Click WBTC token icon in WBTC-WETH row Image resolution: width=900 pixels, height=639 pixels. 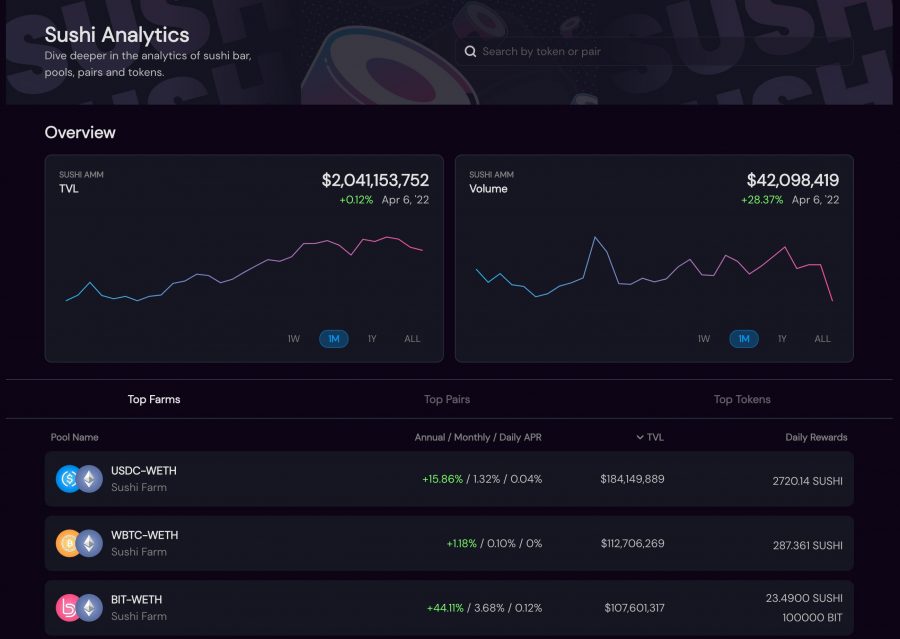pos(68,543)
